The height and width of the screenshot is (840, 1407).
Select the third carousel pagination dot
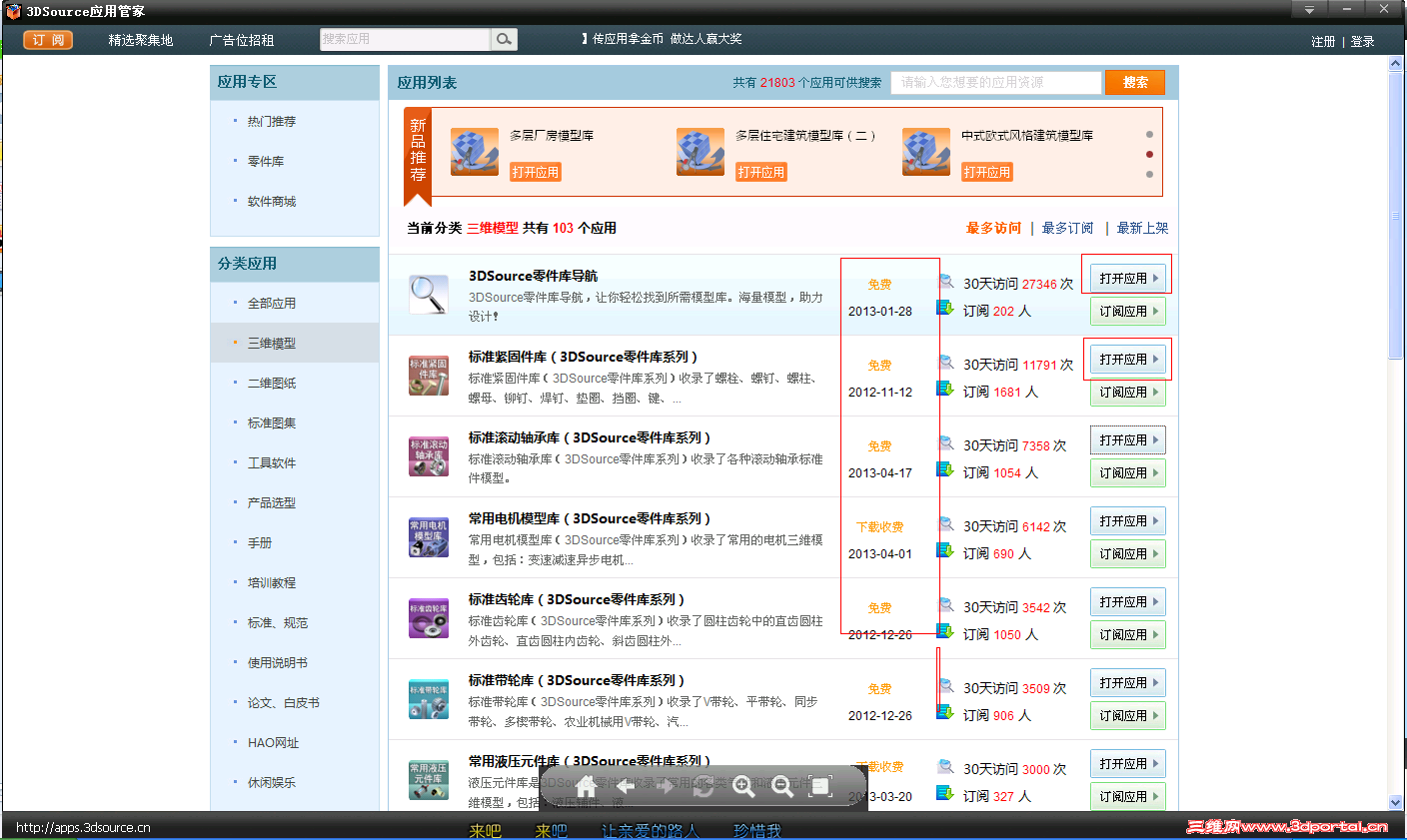1149,174
